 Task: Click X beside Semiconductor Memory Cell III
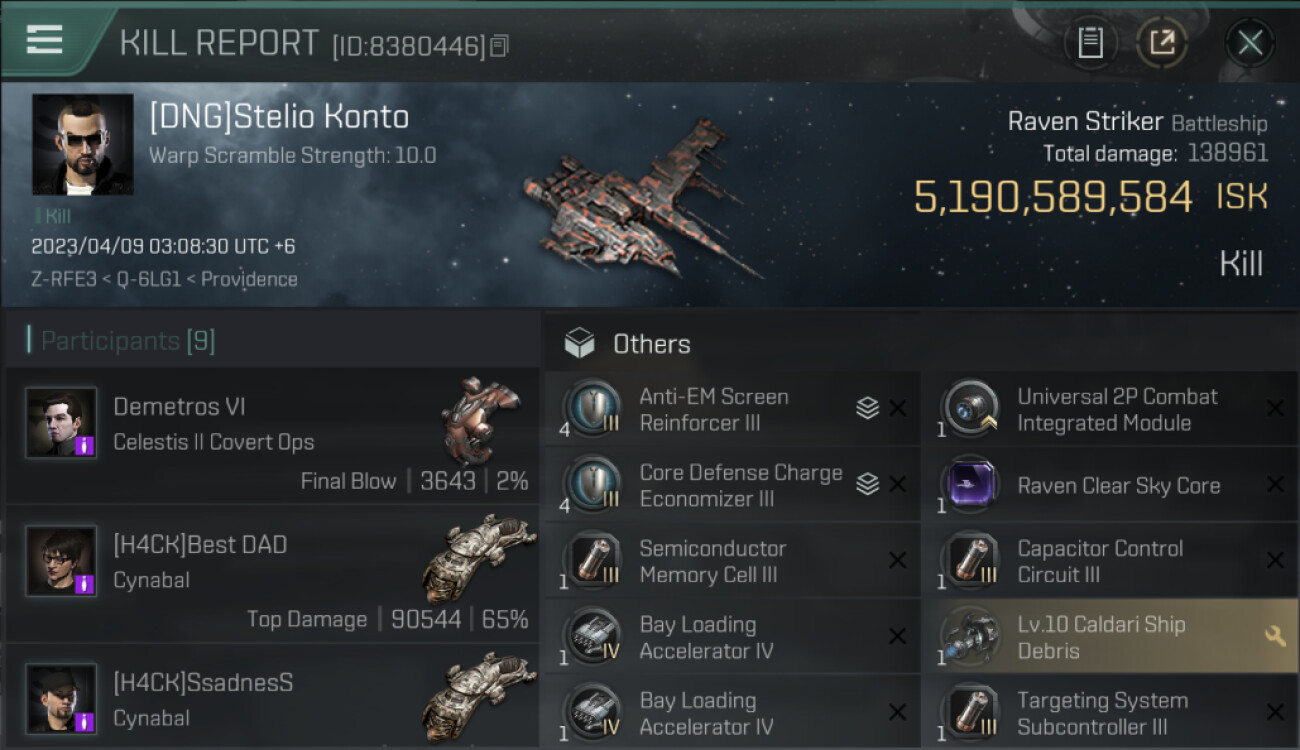898,560
